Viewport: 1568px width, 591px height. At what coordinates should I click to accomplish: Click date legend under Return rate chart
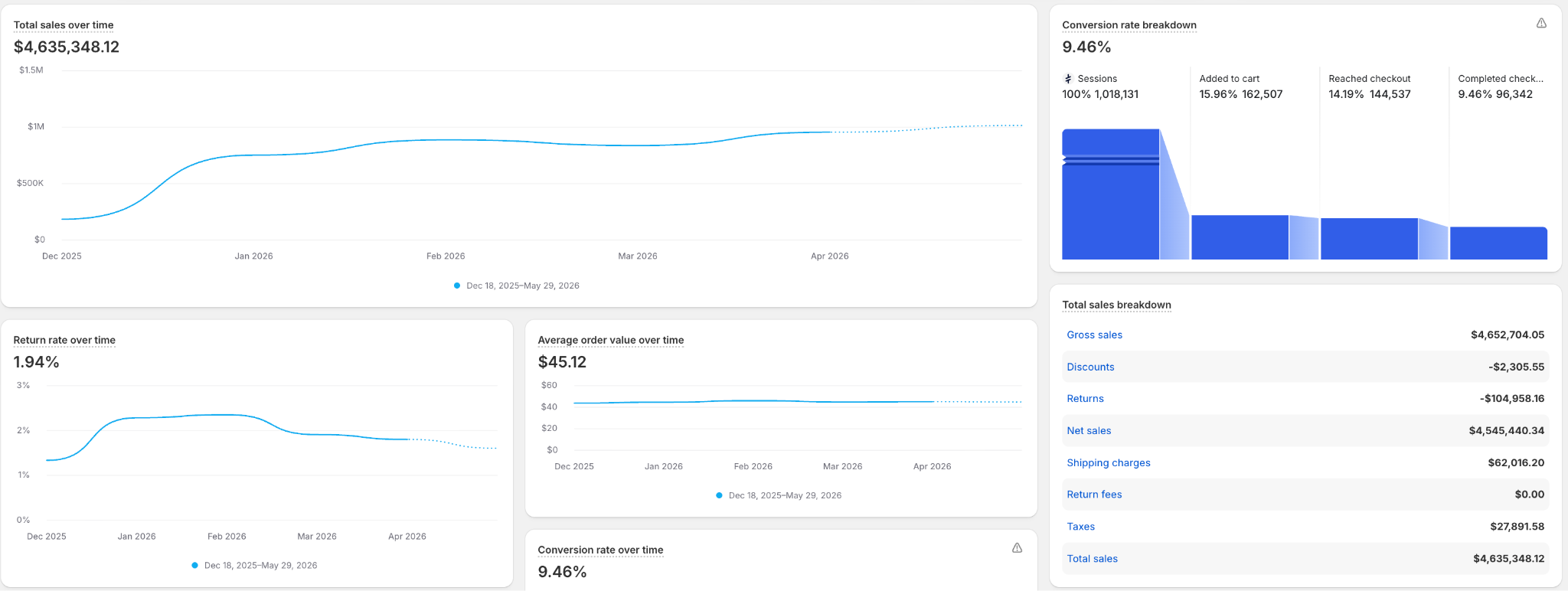254,566
